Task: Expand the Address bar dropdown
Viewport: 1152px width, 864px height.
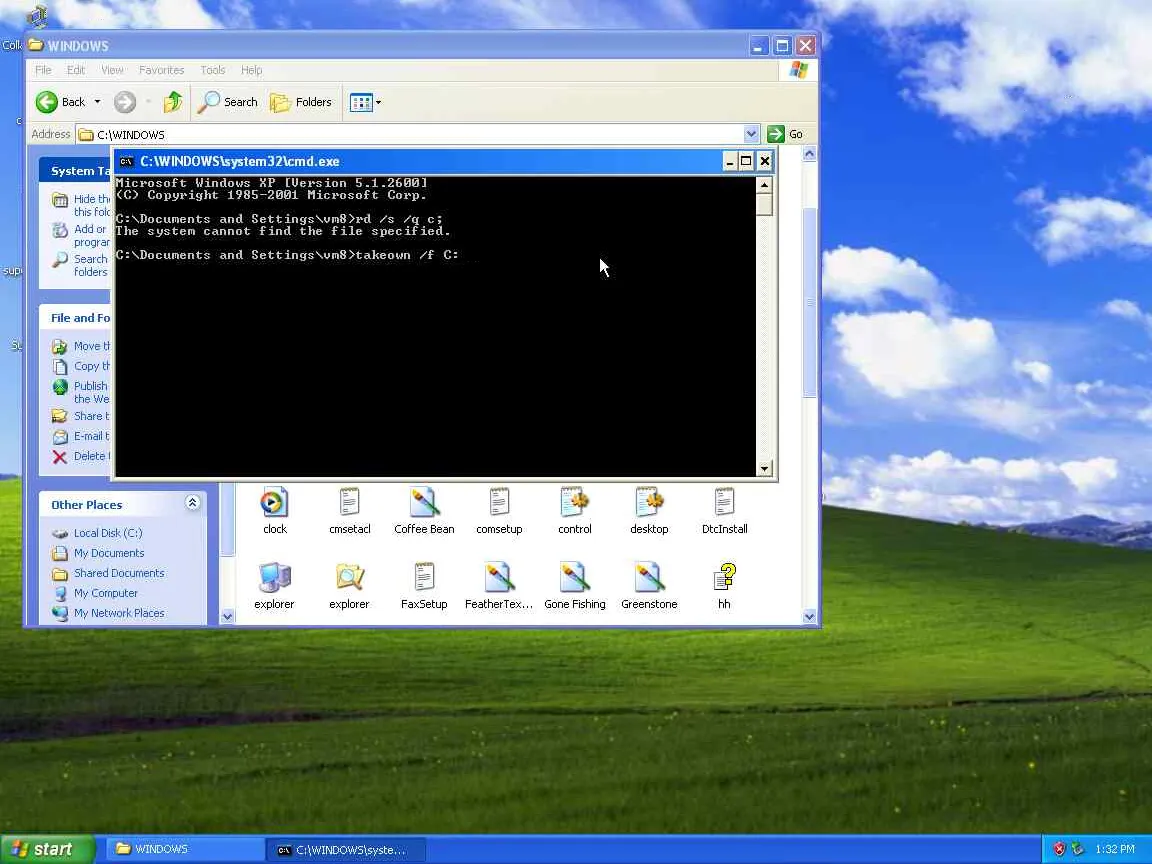Action: [751, 134]
